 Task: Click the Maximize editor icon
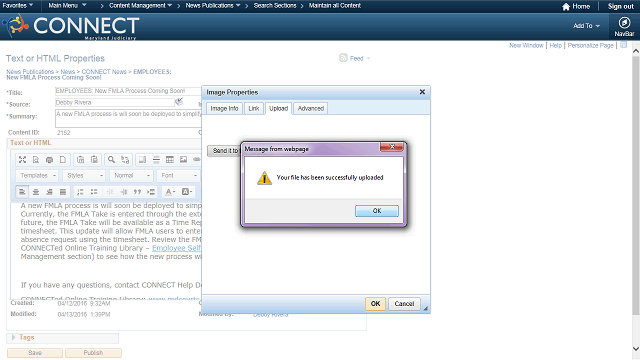(22, 160)
